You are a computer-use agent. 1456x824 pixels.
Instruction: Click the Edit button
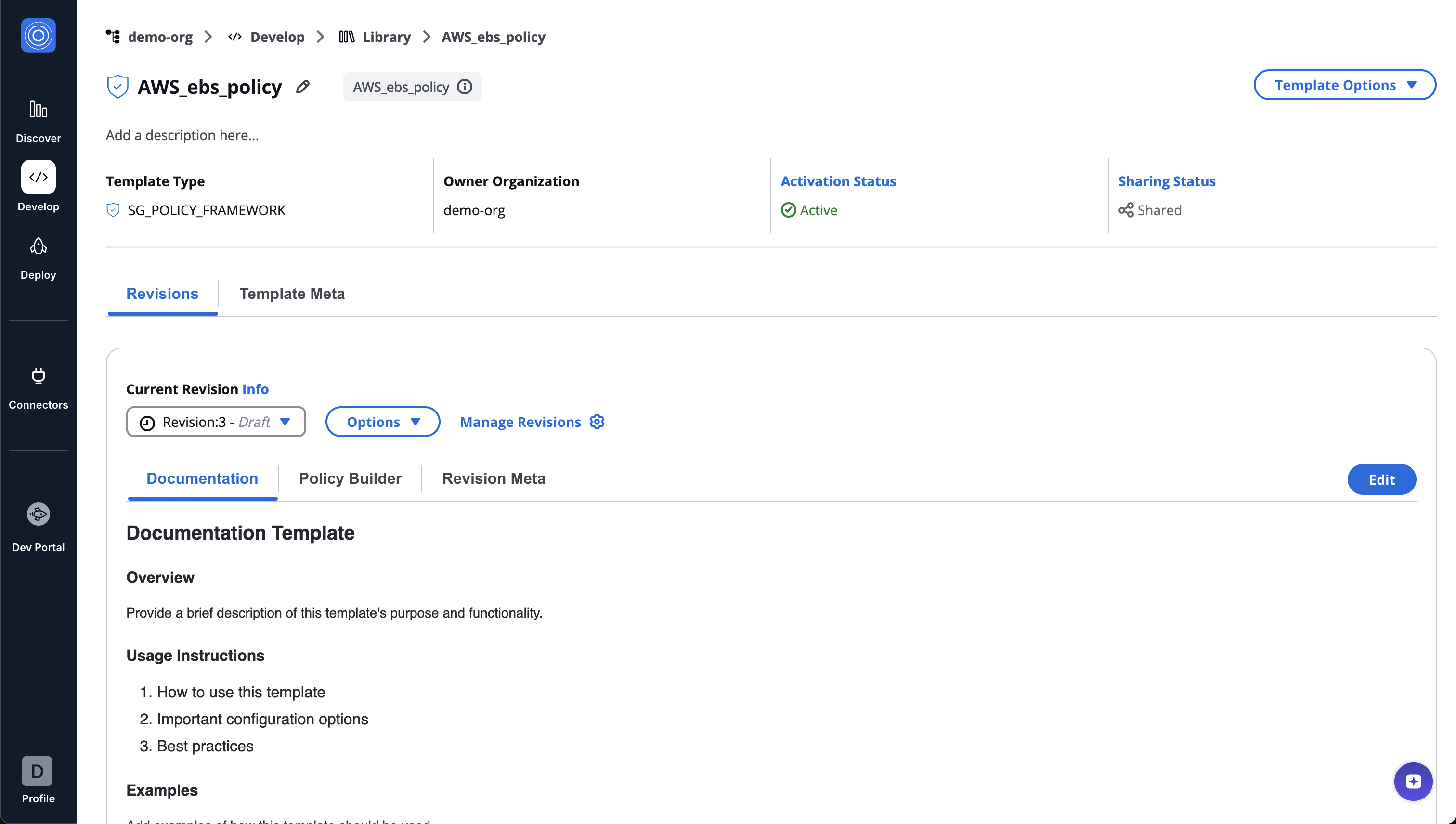(x=1381, y=479)
